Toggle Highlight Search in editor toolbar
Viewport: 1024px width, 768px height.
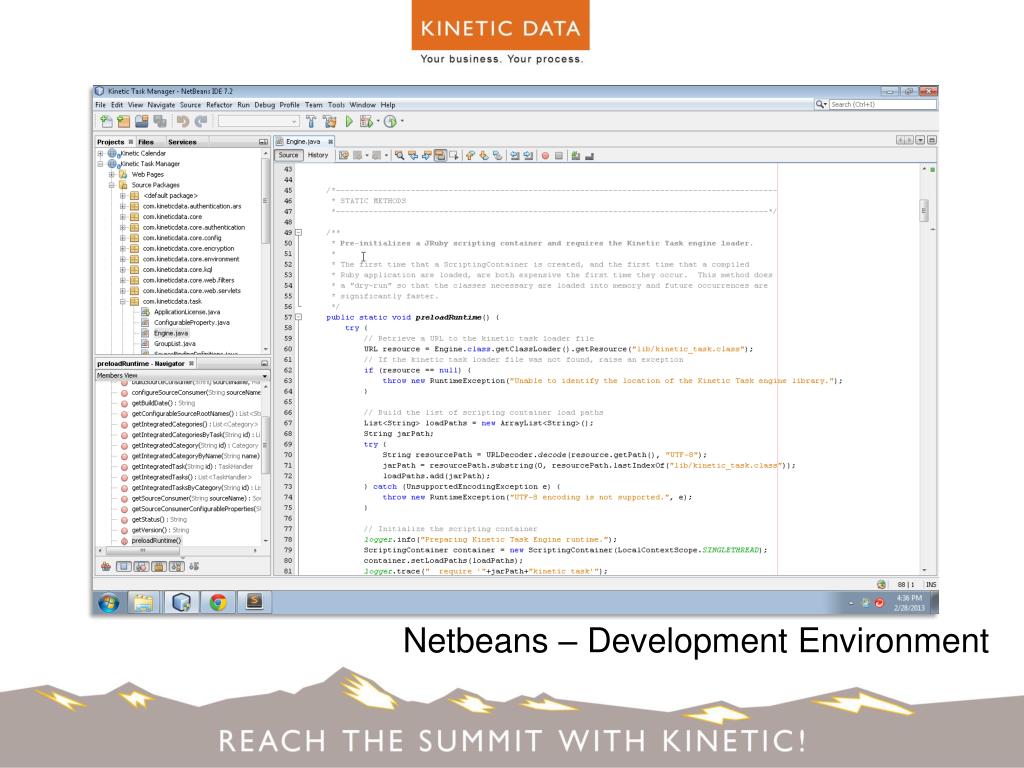pyautogui.click(x=440, y=155)
